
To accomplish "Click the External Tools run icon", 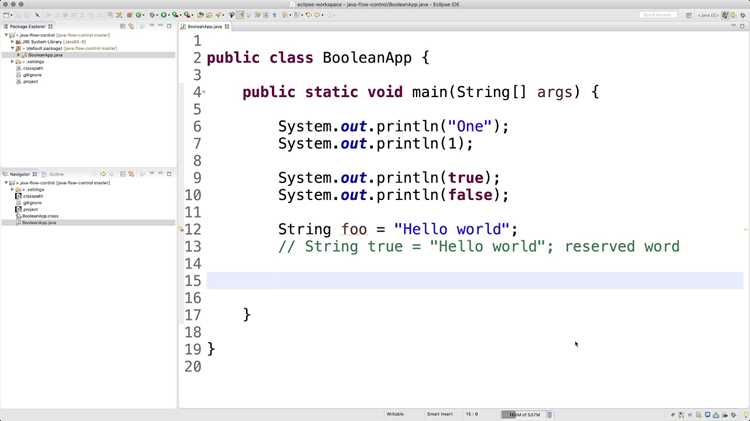I will click(x=187, y=15).
